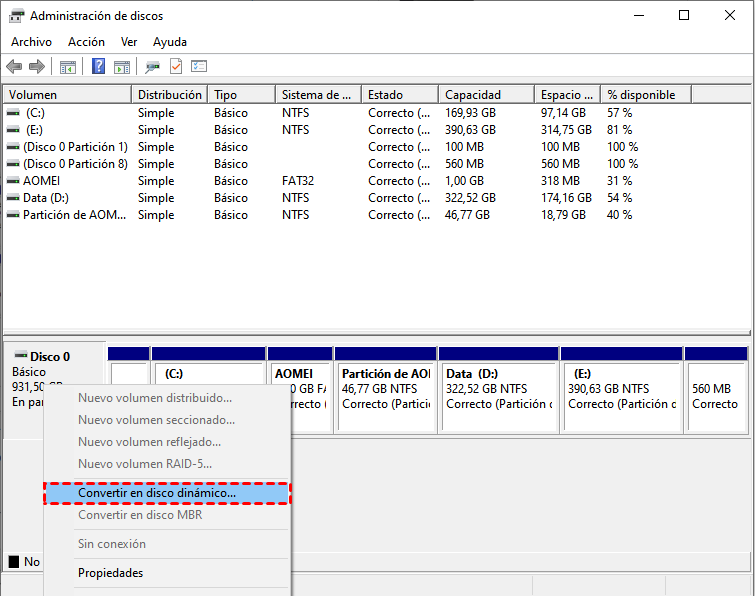Click the red checkmark properties icon
Viewport: 755px width, 596px height.
point(176,67)
